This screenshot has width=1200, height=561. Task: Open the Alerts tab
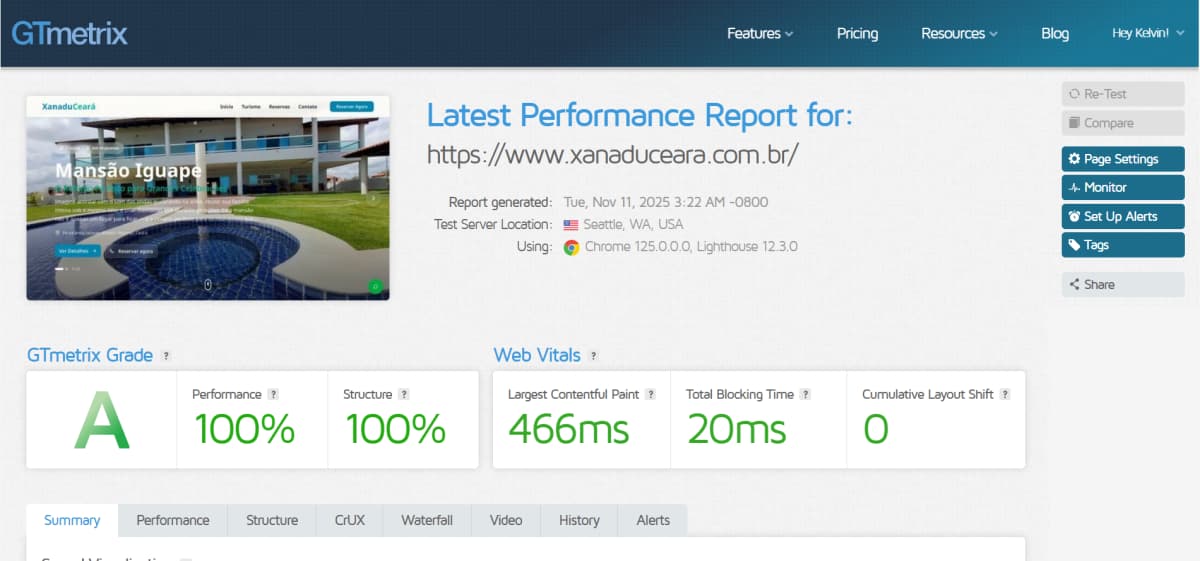[653, 520]
